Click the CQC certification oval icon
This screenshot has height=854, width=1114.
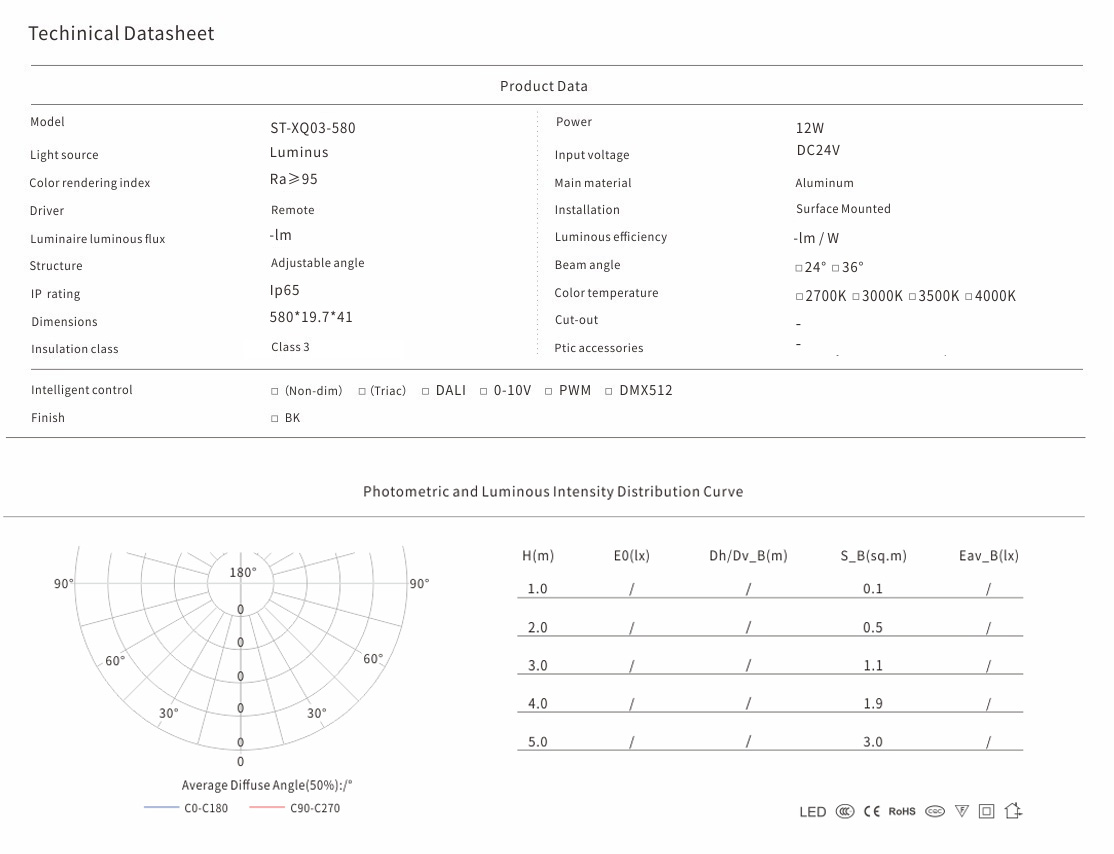[x=935, y=811]
